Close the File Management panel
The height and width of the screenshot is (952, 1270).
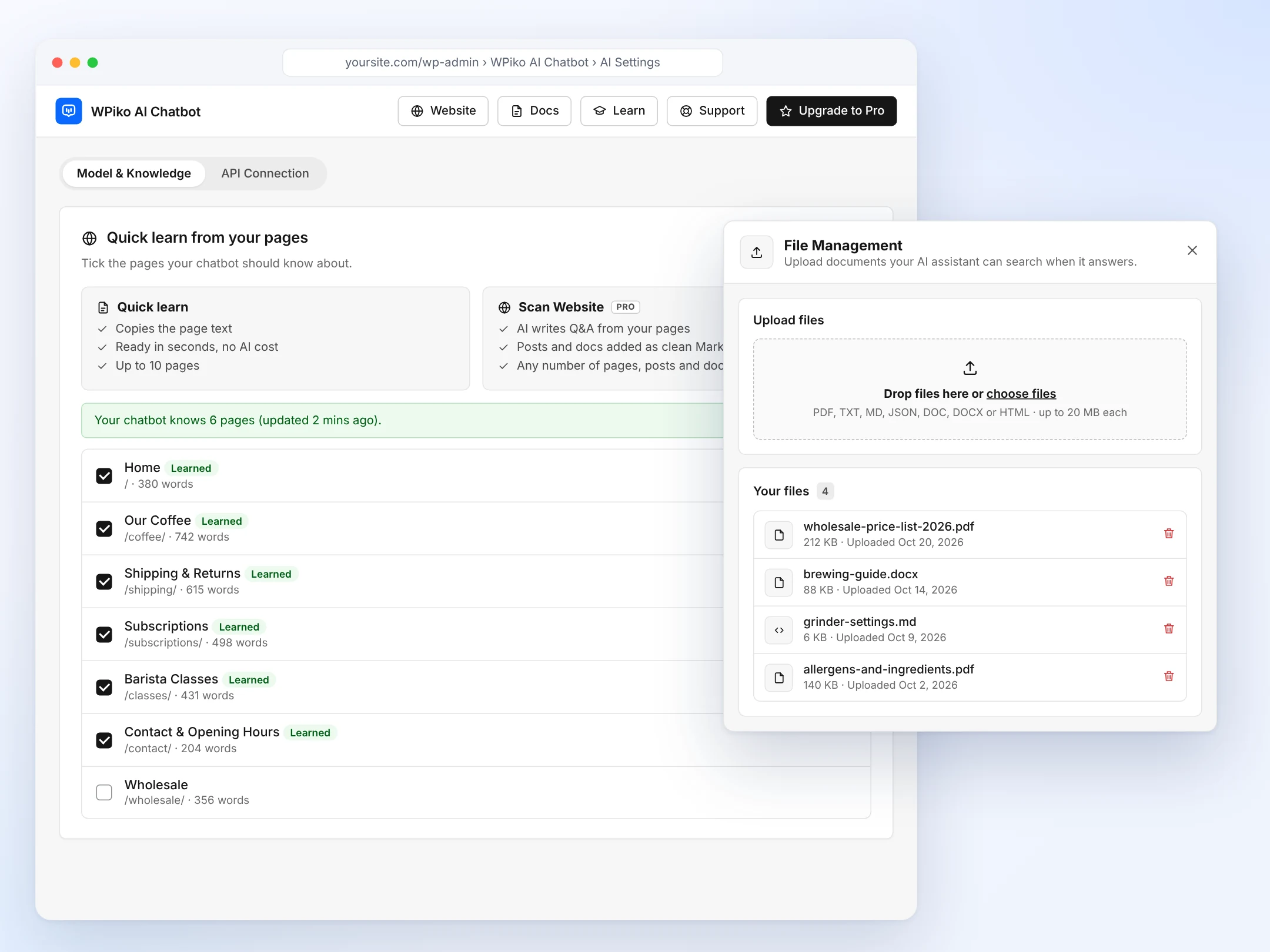(1192, 250)
